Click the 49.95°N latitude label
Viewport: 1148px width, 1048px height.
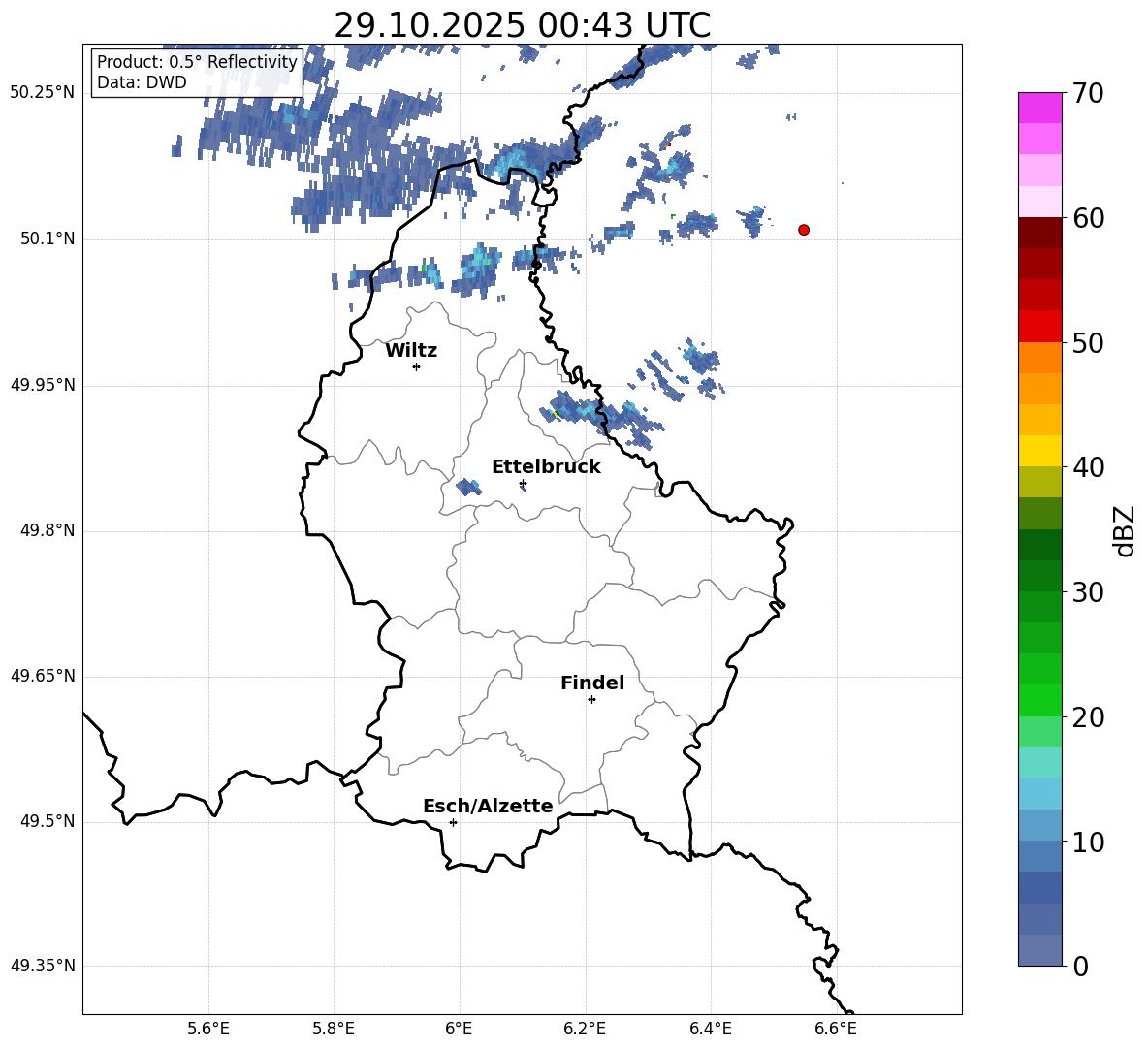click(43, 385)
